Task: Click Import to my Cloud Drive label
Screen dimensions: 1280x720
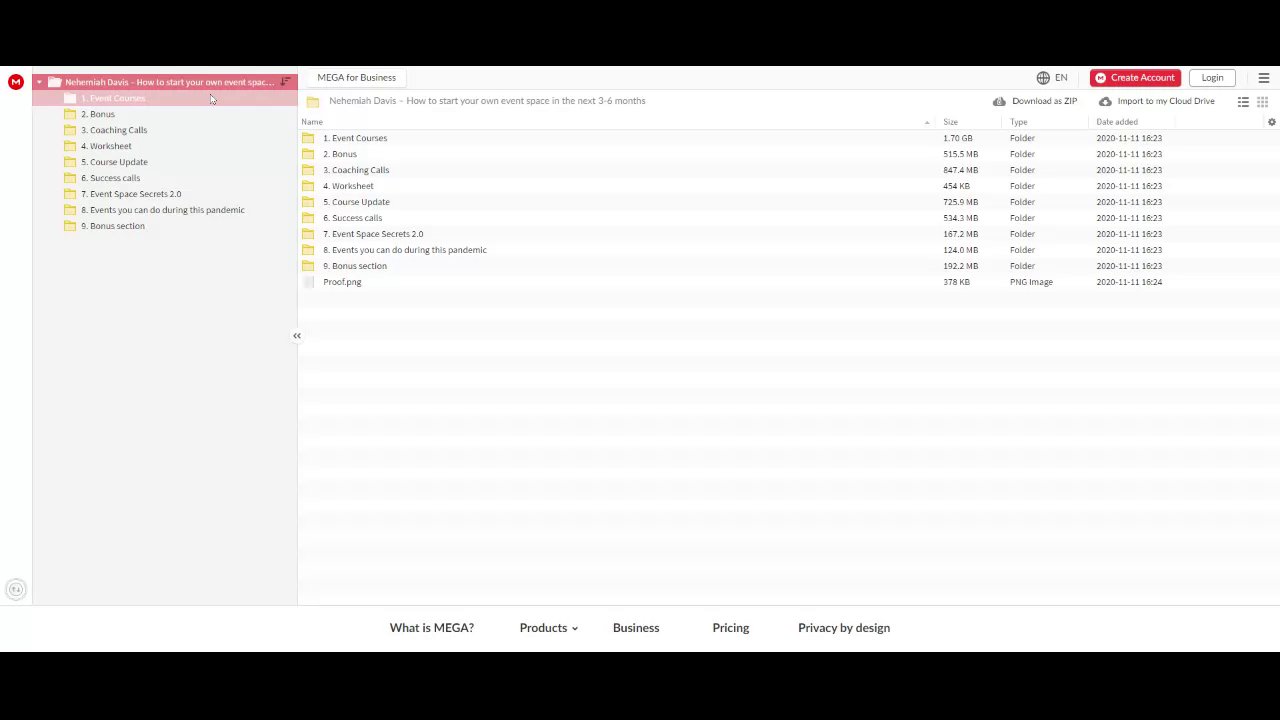Action: click(1166, 101)
